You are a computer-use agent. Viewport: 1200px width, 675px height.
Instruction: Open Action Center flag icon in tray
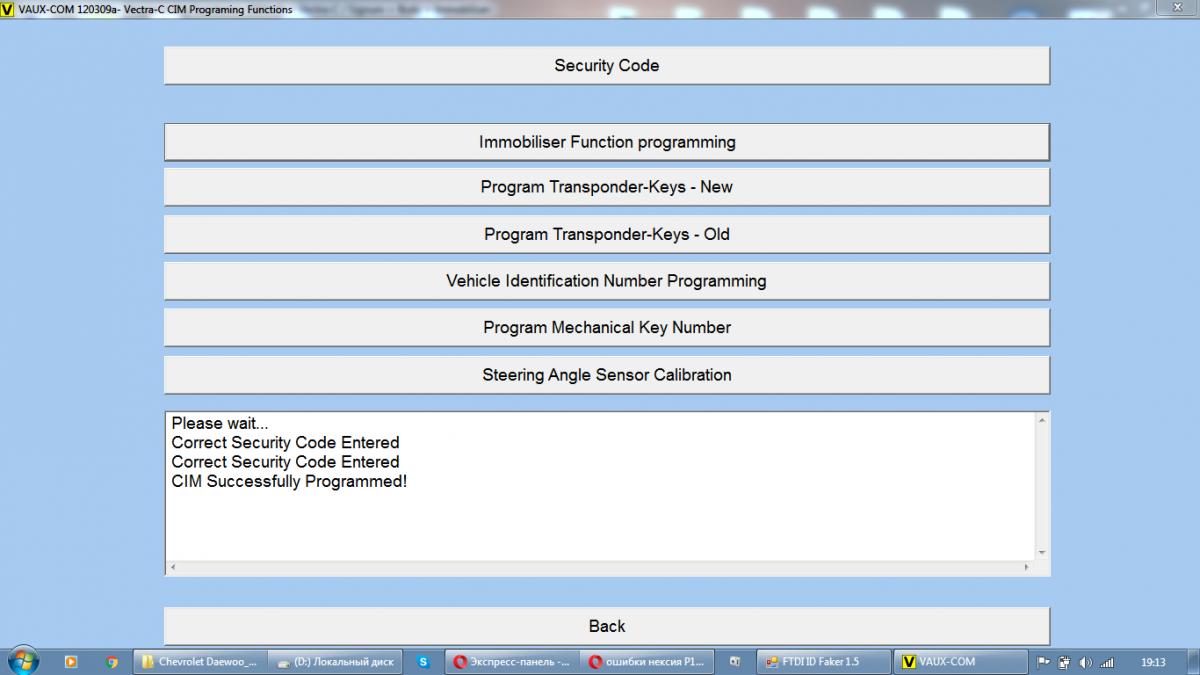(1045, 662)
